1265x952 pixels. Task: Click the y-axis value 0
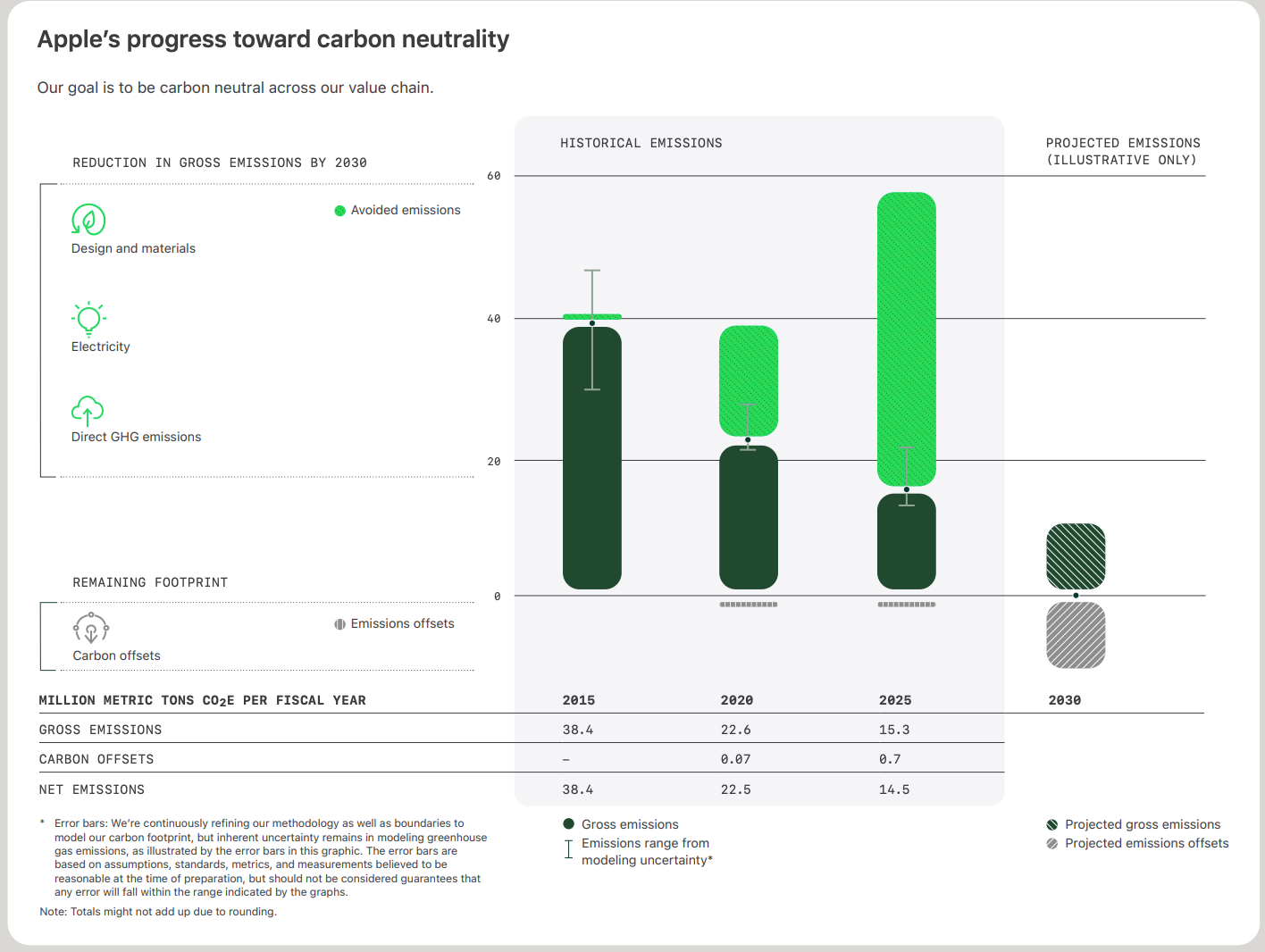[498, 597]
